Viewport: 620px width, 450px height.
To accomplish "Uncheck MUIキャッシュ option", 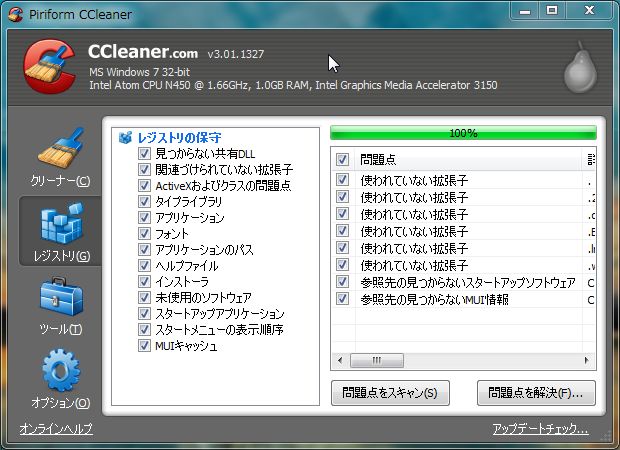I will coord(144,346).
